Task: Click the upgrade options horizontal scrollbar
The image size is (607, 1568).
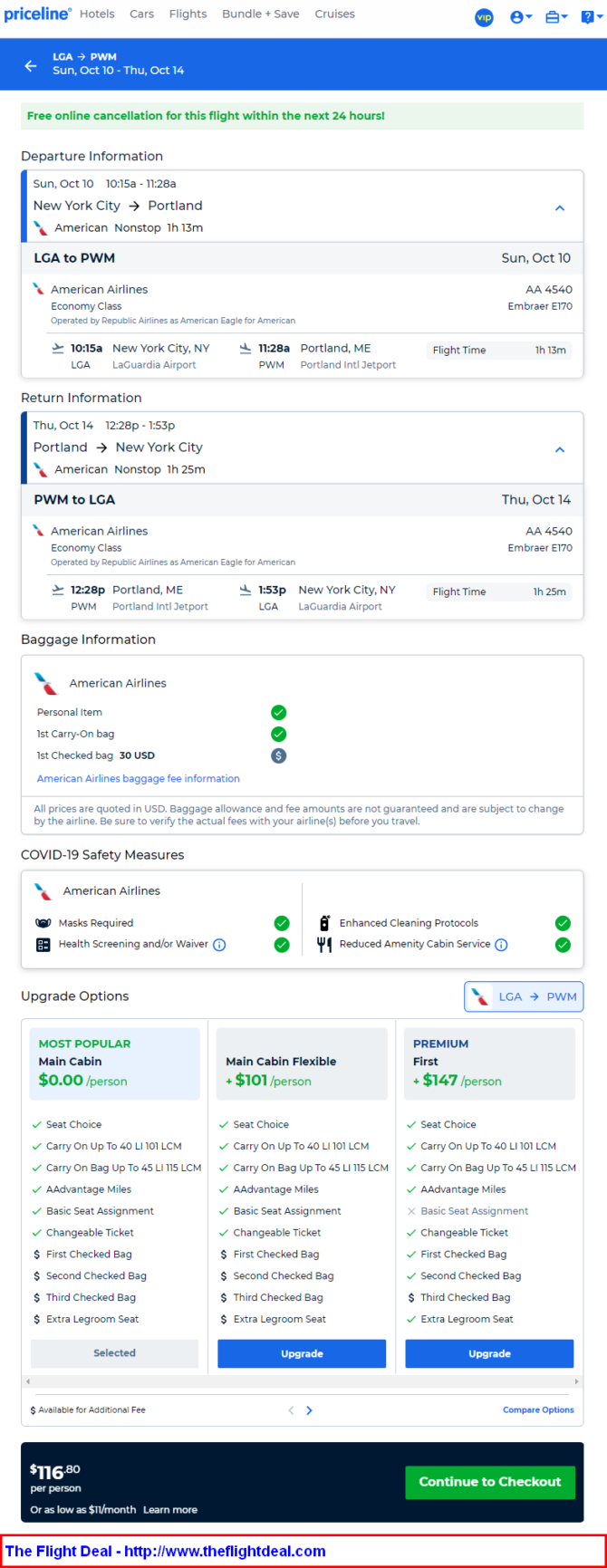Action: point(302,1381)
